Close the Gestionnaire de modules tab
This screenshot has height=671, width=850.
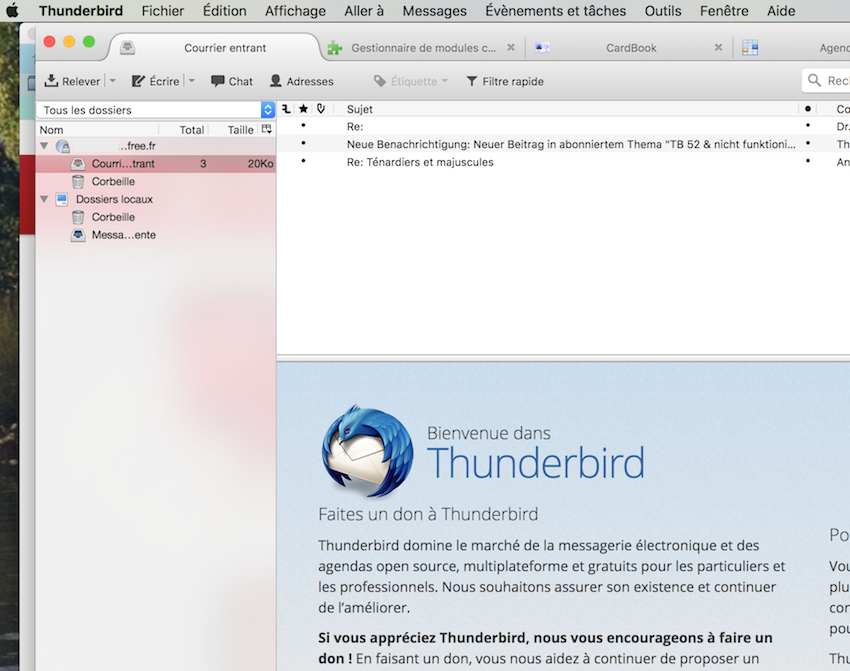pos(511,48)
